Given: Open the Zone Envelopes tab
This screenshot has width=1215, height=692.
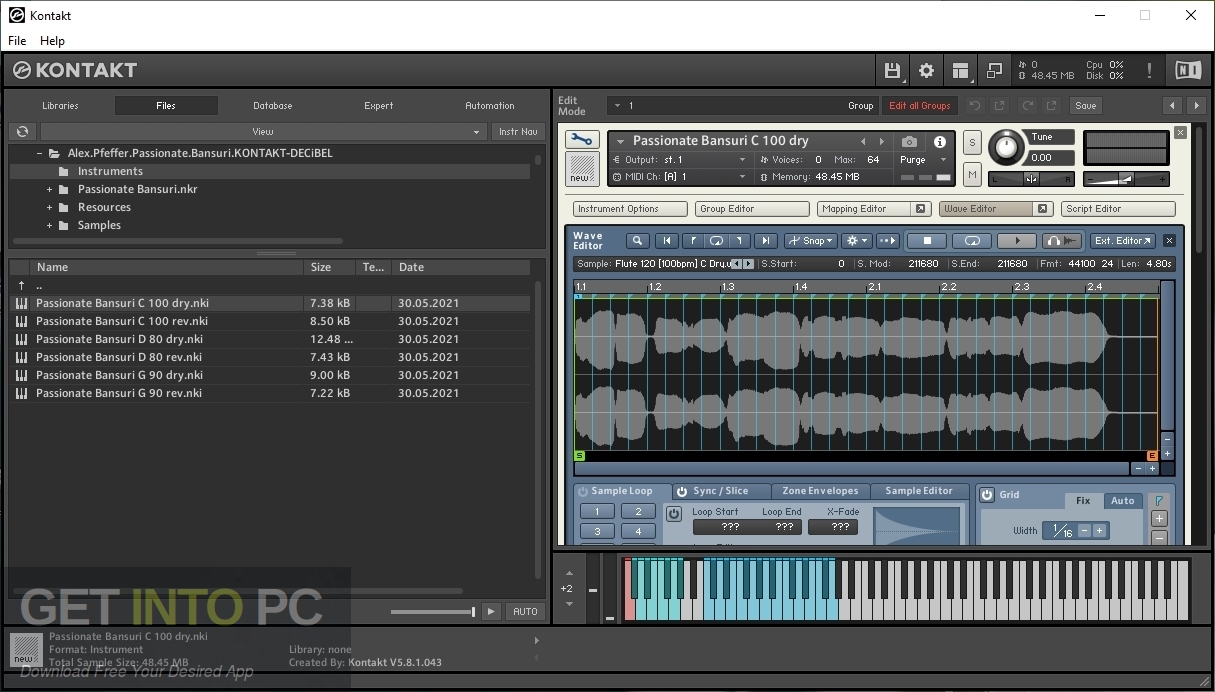Looking at the screenshot, I should pos(820,491).
